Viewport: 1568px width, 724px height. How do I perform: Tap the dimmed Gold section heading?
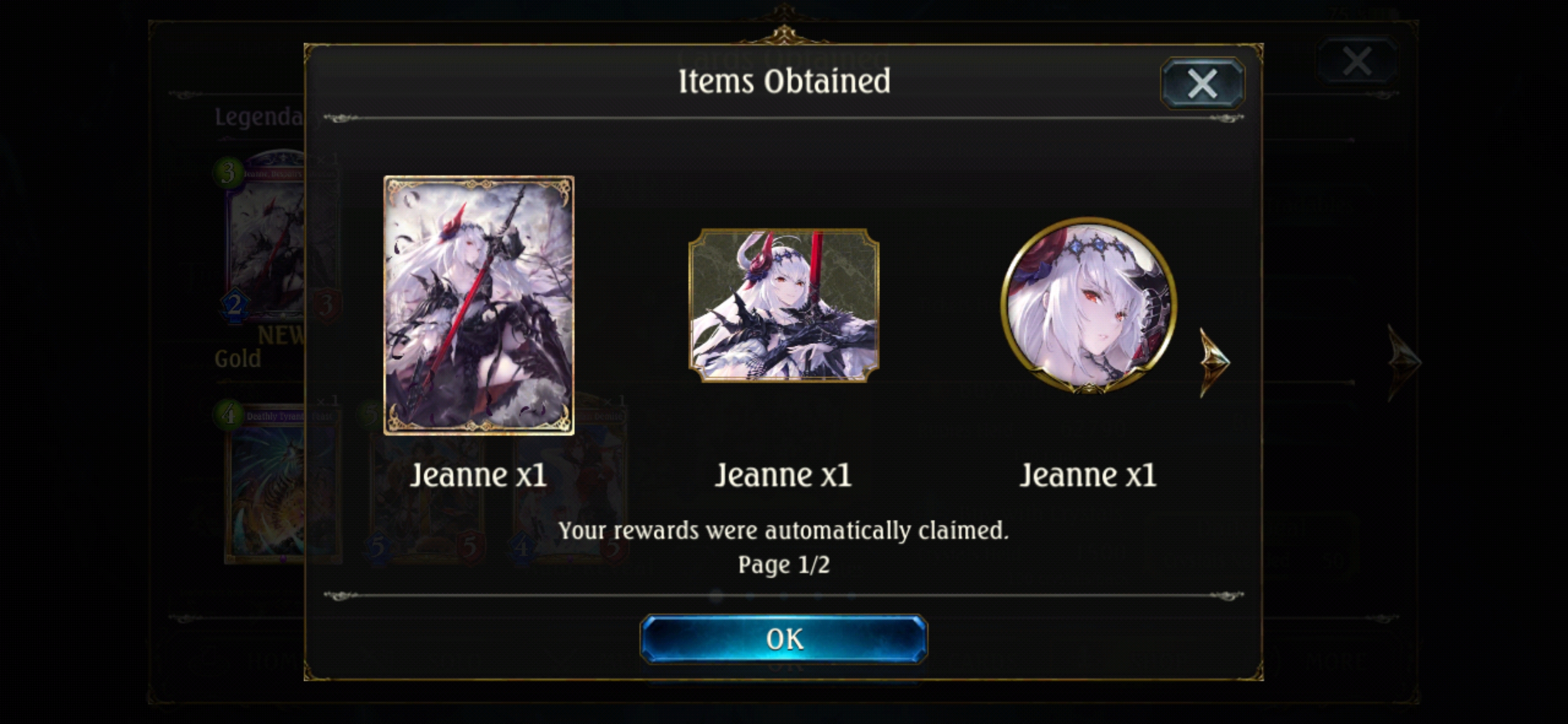coord(237,358)
